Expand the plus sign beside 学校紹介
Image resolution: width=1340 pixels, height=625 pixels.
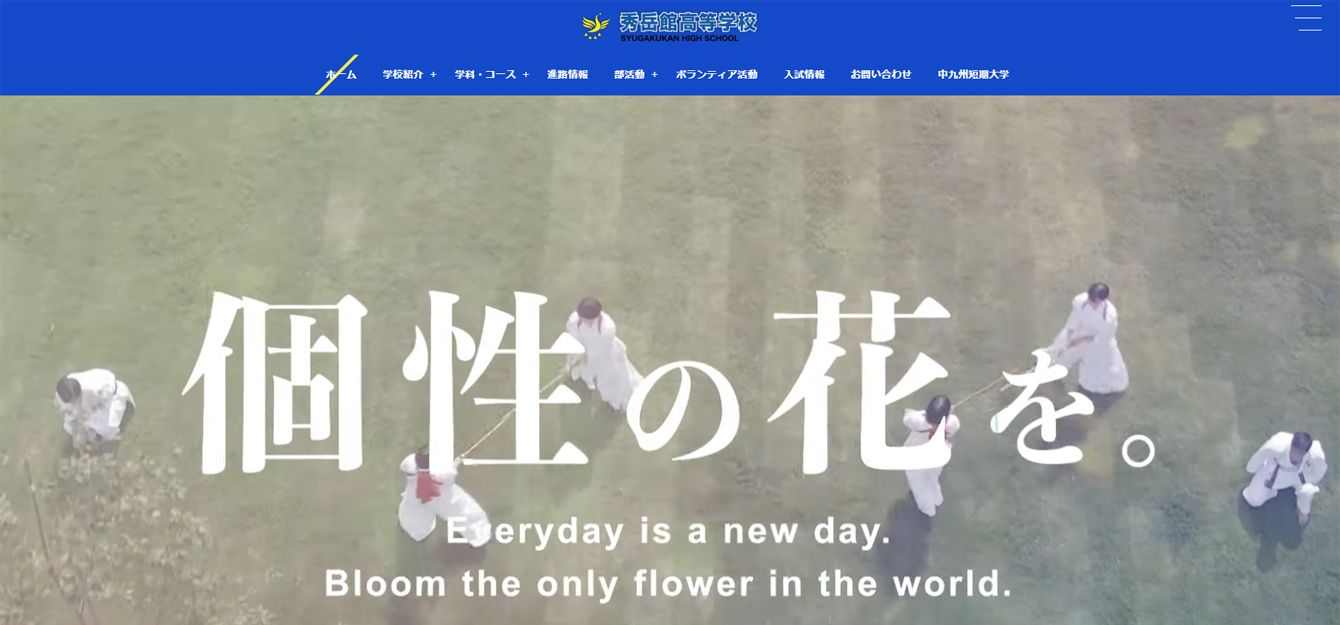[434, 75]
